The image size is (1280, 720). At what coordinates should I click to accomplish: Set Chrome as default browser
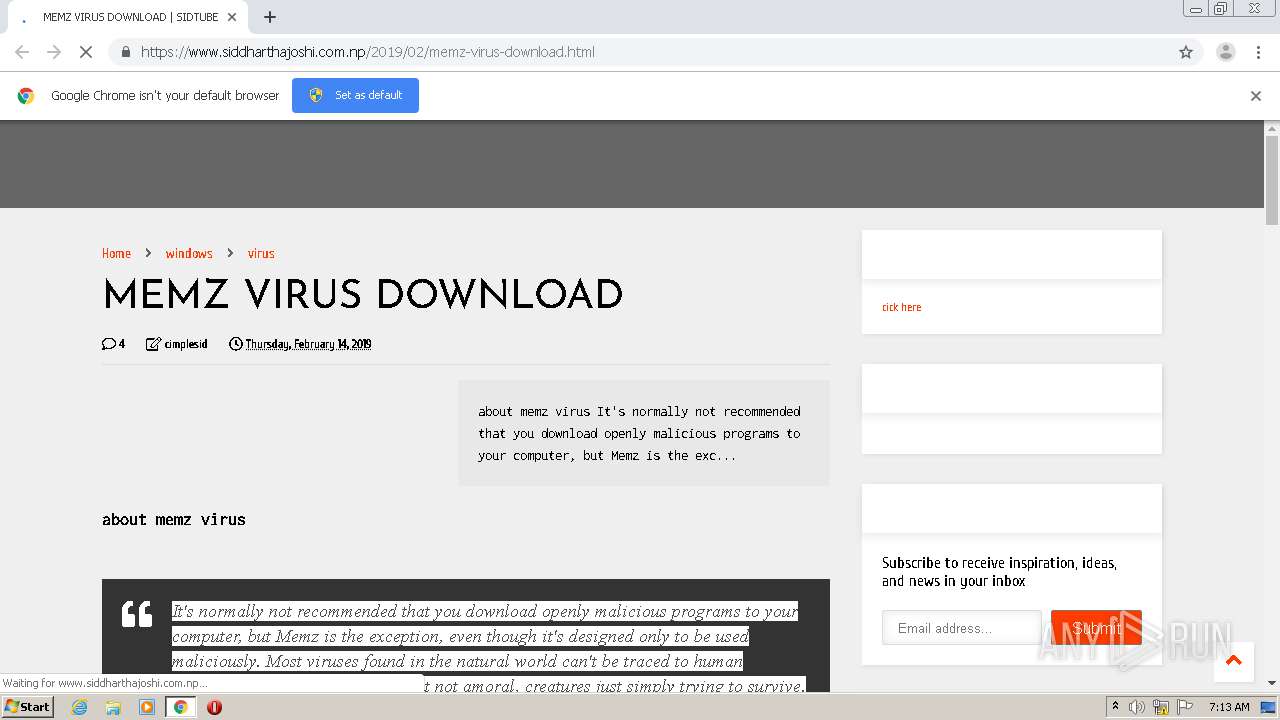355,95
